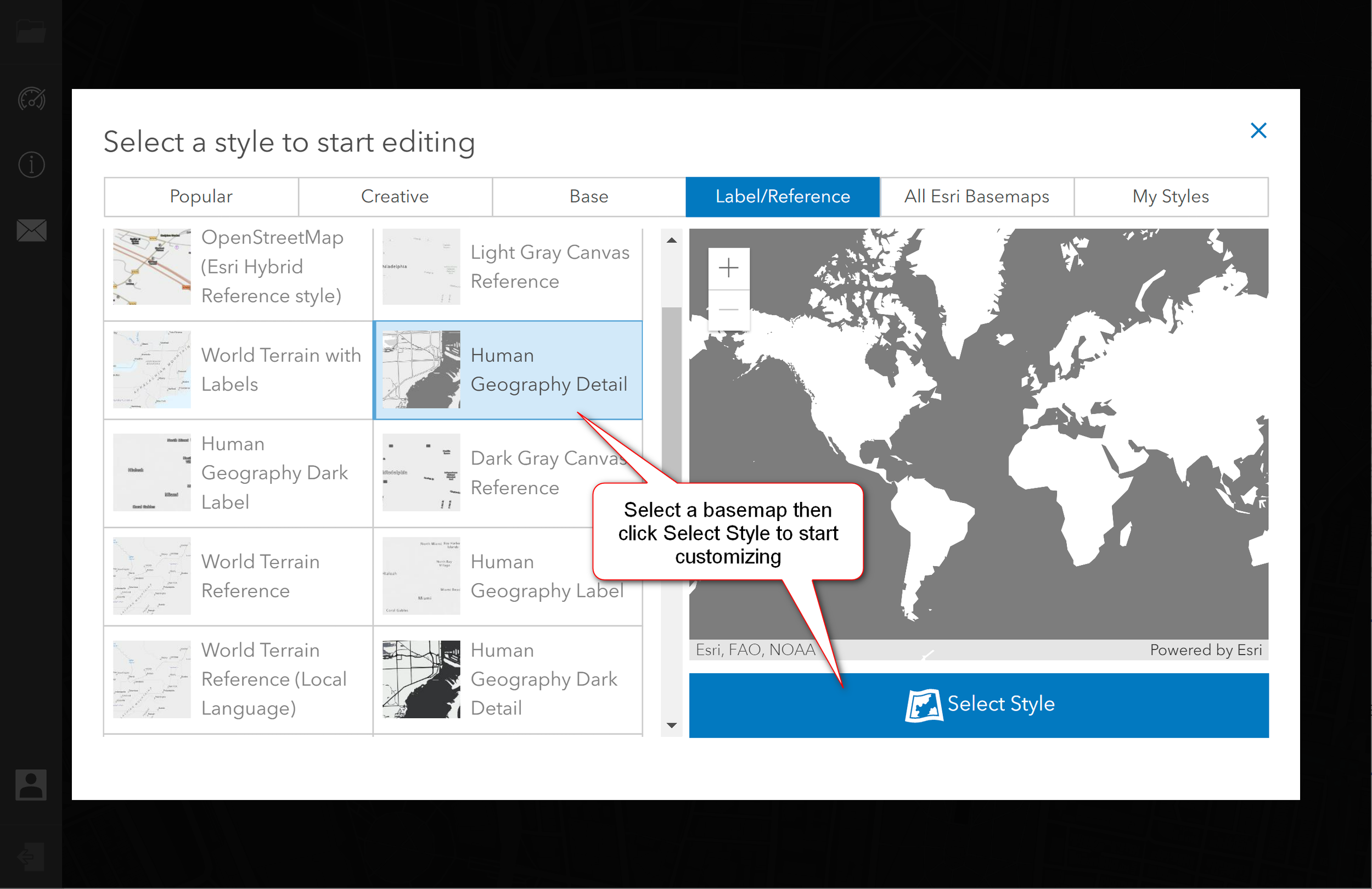Select the World Terrain with Labels style
Viewport: 1372px width, 889px height.
238,369
